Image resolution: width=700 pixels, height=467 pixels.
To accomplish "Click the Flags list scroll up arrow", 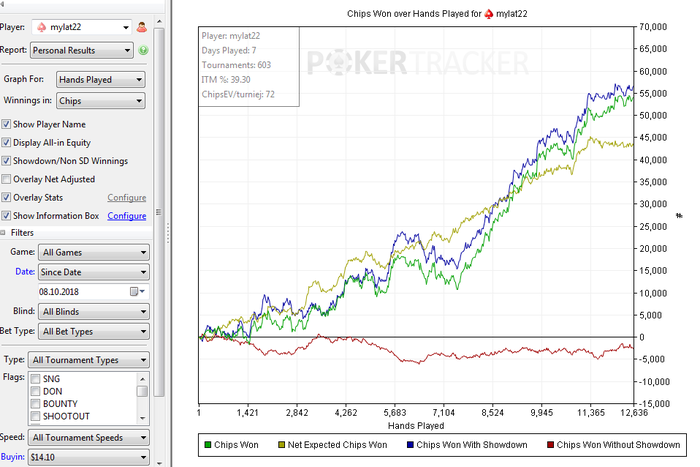I will pyautogui.click(x=142, y=379).
